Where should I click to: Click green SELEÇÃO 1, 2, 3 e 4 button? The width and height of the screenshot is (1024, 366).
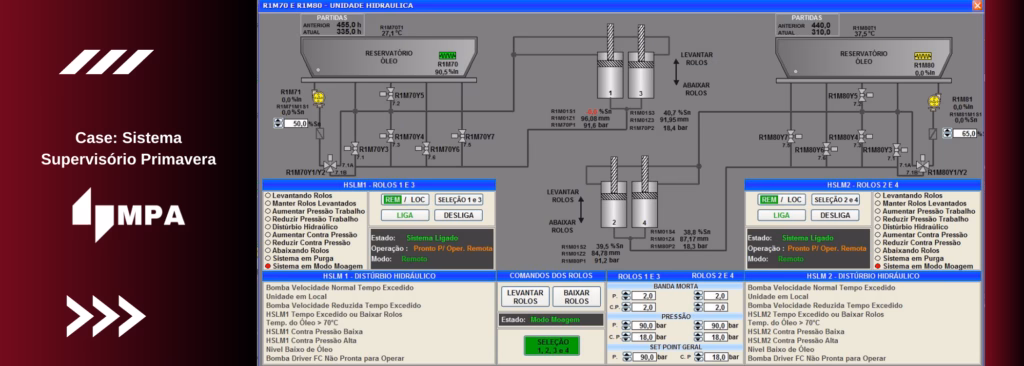click(x=551, y=346)
